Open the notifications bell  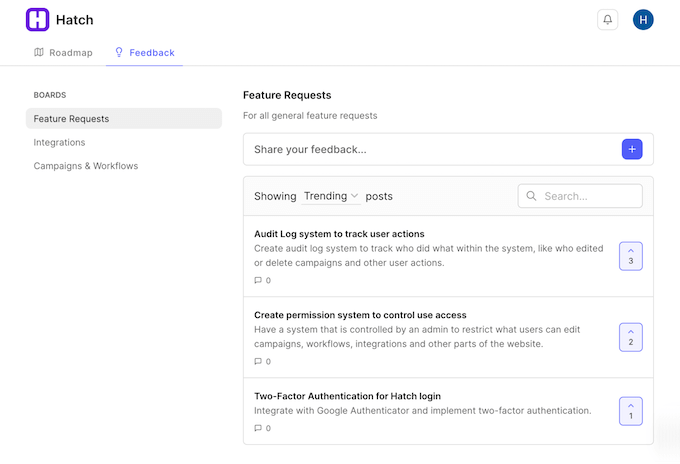pyautogui.click(x=607, y=19)
